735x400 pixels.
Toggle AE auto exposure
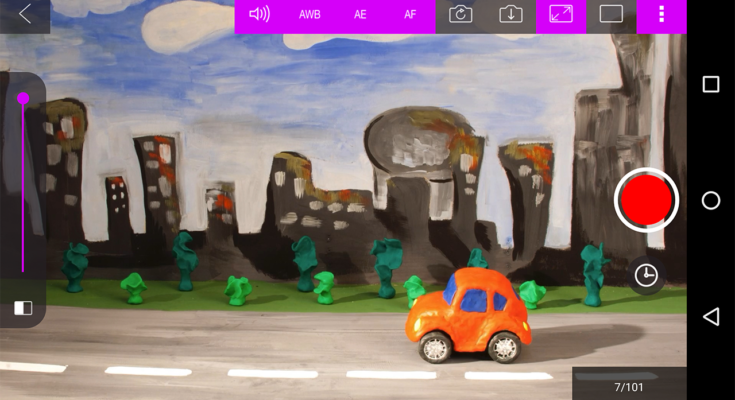pyautogui.click(x=360, y=15)
